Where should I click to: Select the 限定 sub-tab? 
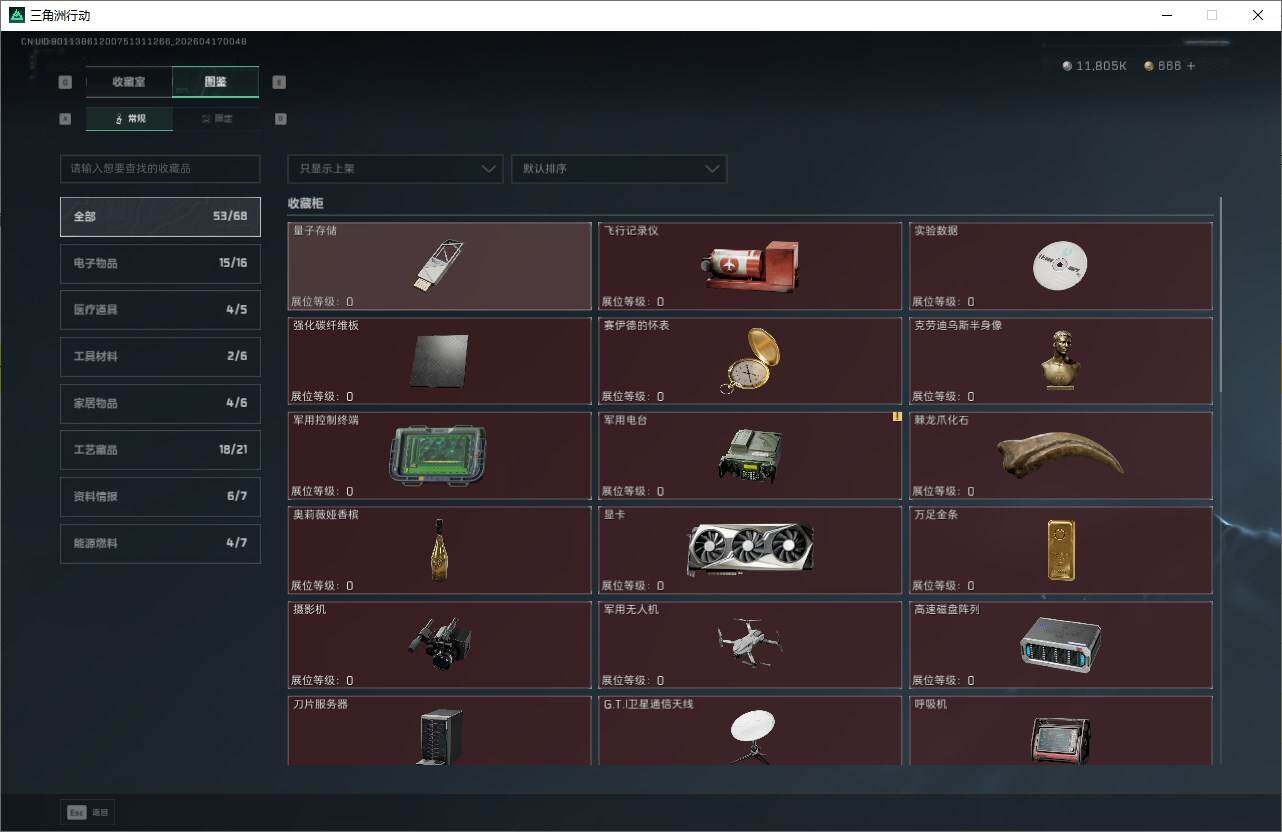click(216, 119)
